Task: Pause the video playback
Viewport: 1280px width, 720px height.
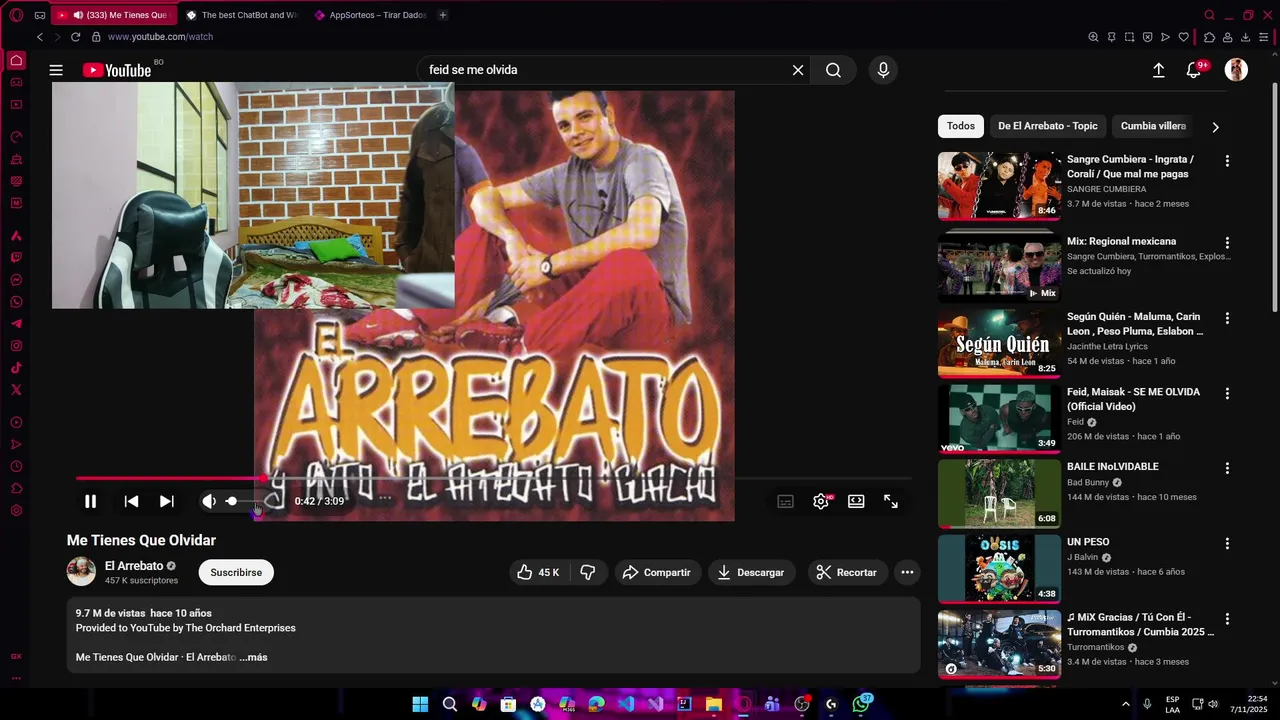Action: pos(90,501)
